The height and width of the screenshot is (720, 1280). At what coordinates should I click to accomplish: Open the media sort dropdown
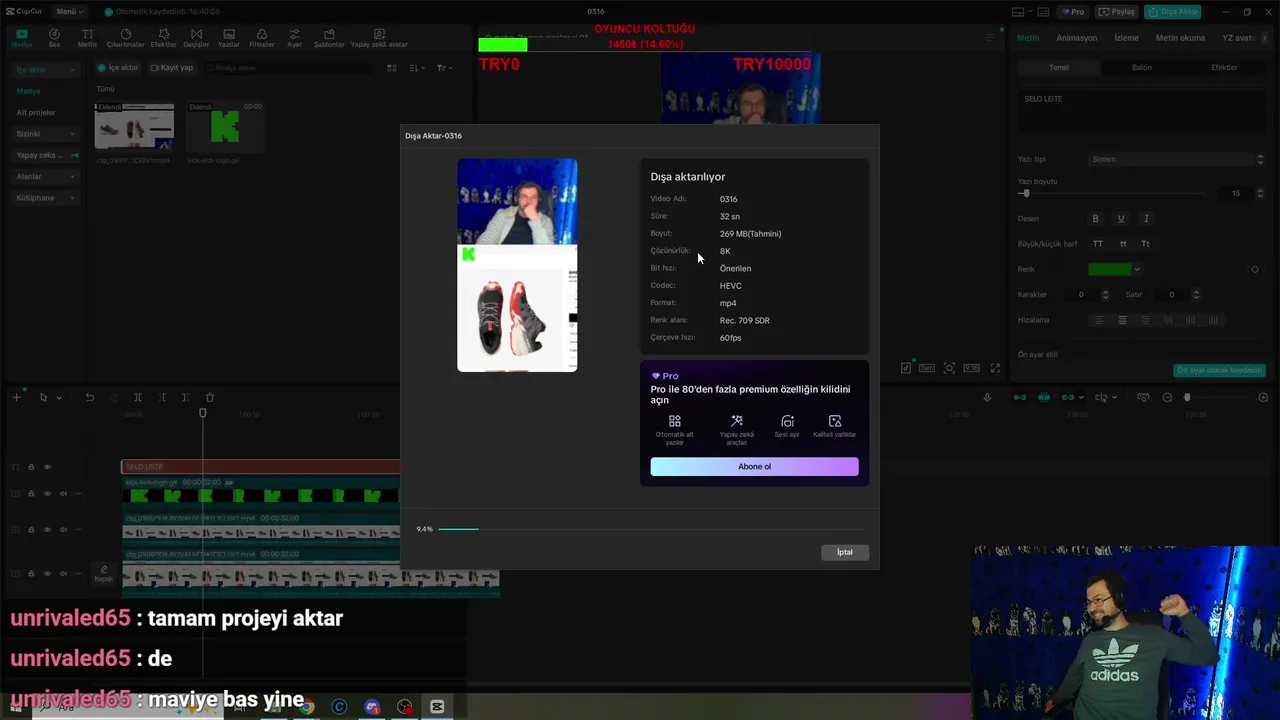(417, 68)
